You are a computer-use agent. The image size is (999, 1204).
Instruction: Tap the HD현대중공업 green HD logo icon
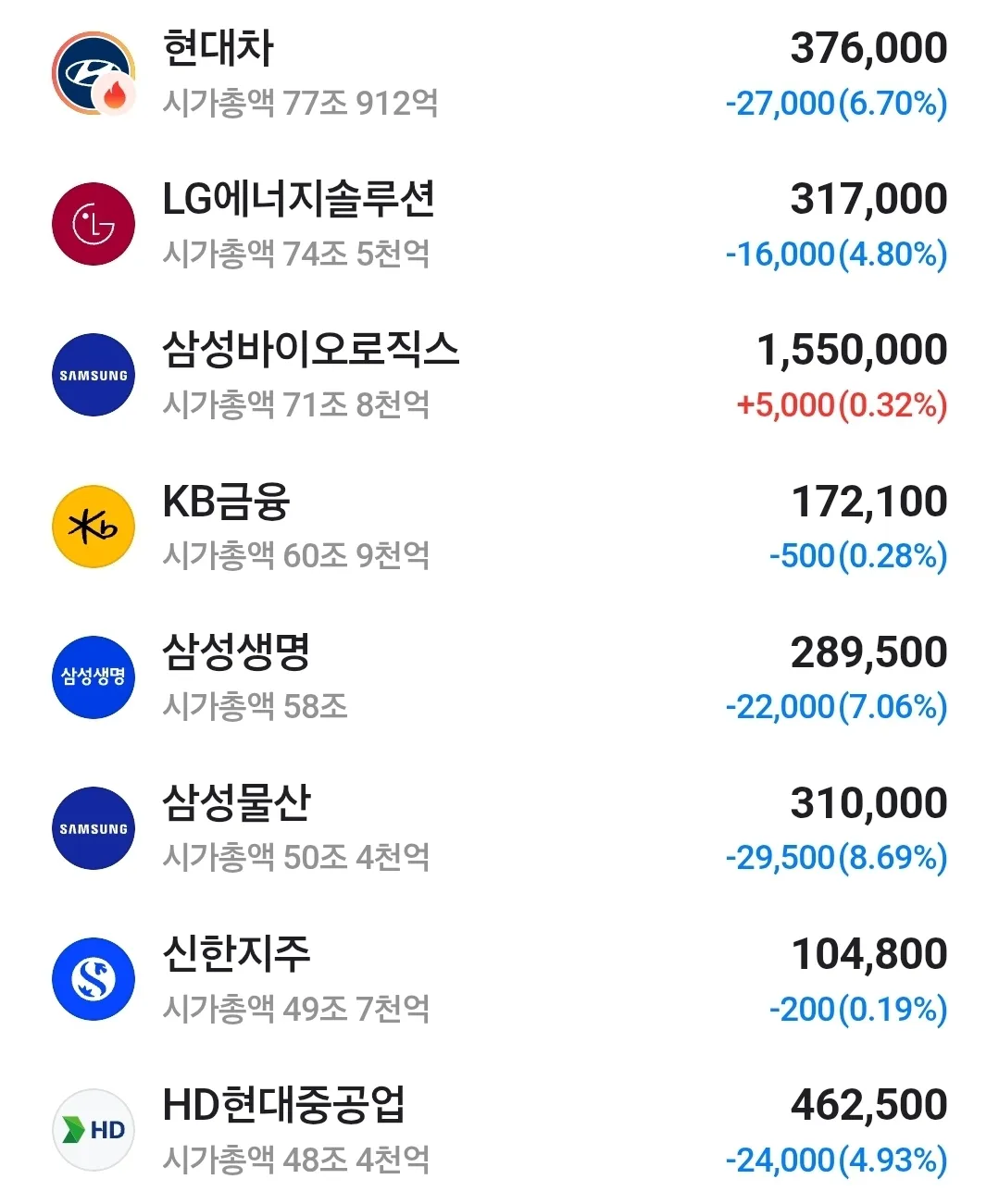click(94, 1129)
